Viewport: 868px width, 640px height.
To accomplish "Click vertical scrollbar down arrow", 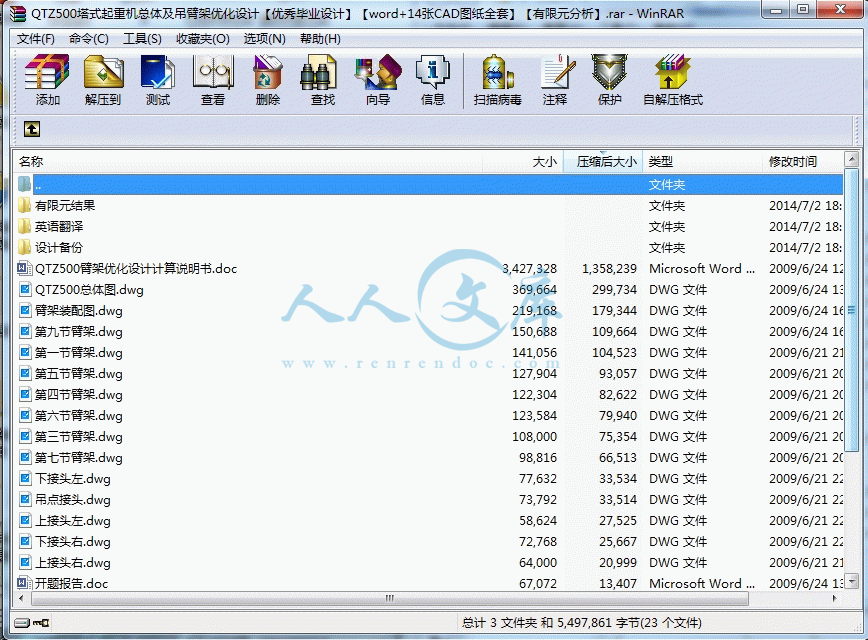I will pyautogui.click(x=852, y=581).
